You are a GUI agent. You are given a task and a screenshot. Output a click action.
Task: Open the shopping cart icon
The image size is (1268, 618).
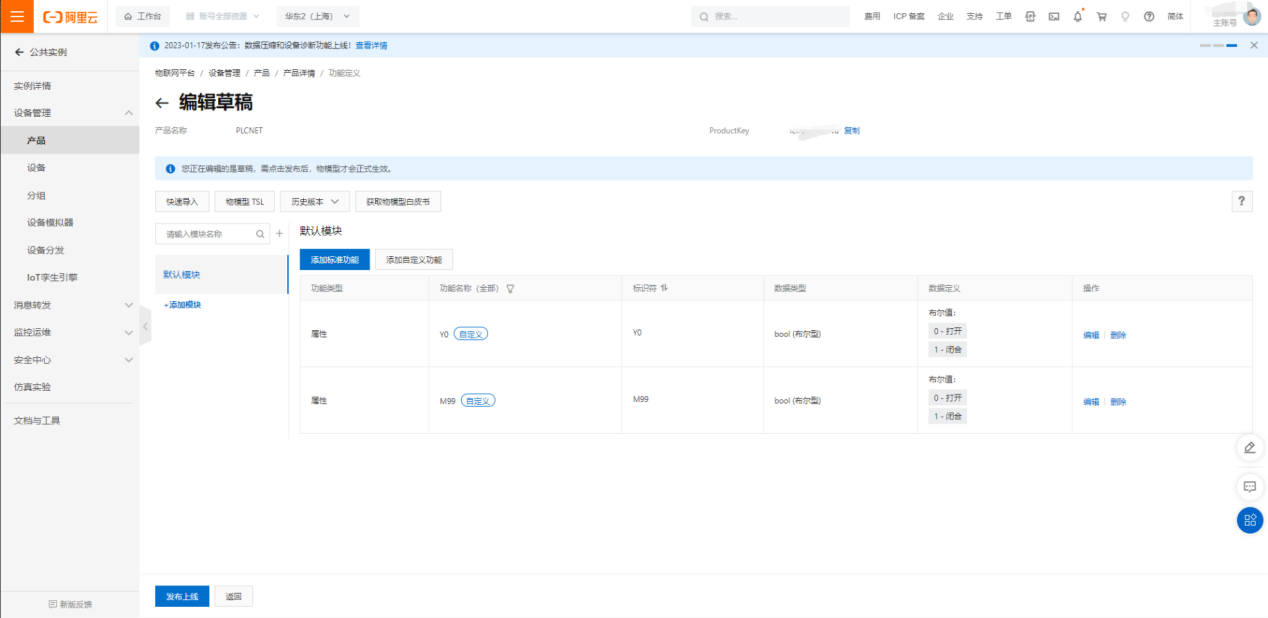pyautogui.click(x=1101, y=17)
